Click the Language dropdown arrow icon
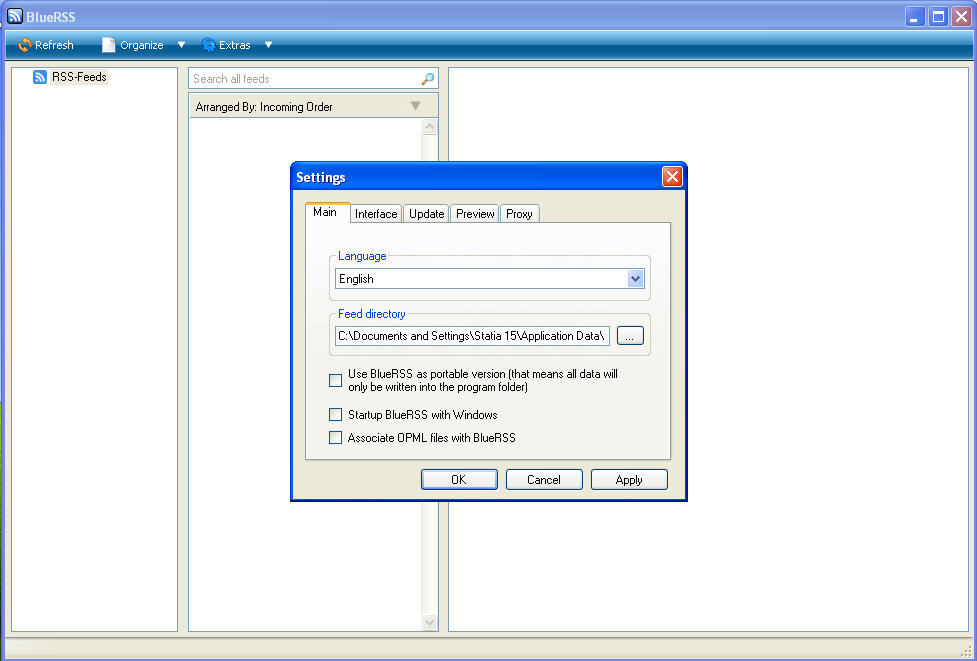977x661 pixels. pyautogui.click(x=636, y=278)
